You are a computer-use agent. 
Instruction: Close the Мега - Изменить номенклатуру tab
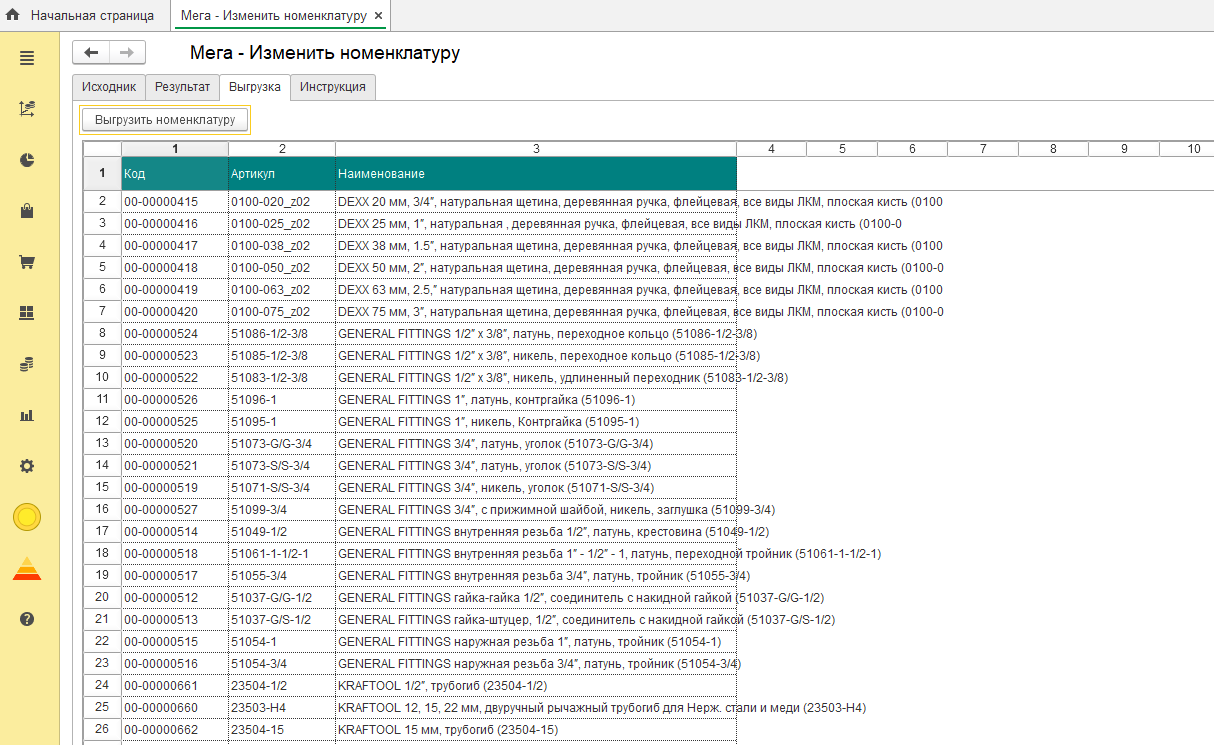click(x=378, y=17)
